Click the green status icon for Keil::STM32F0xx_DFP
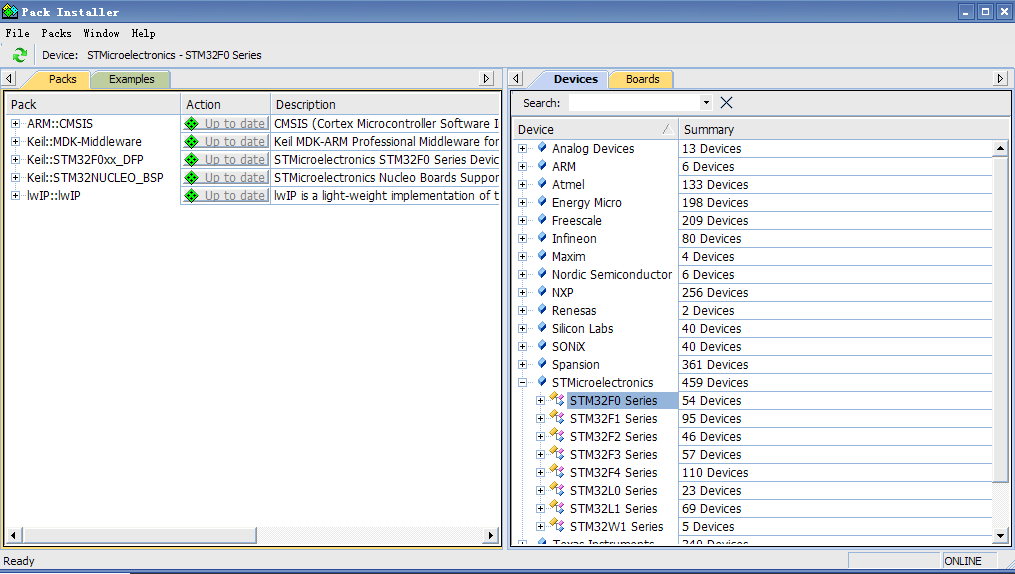This screenshot has width=1015, height=574. pos(192,160)
